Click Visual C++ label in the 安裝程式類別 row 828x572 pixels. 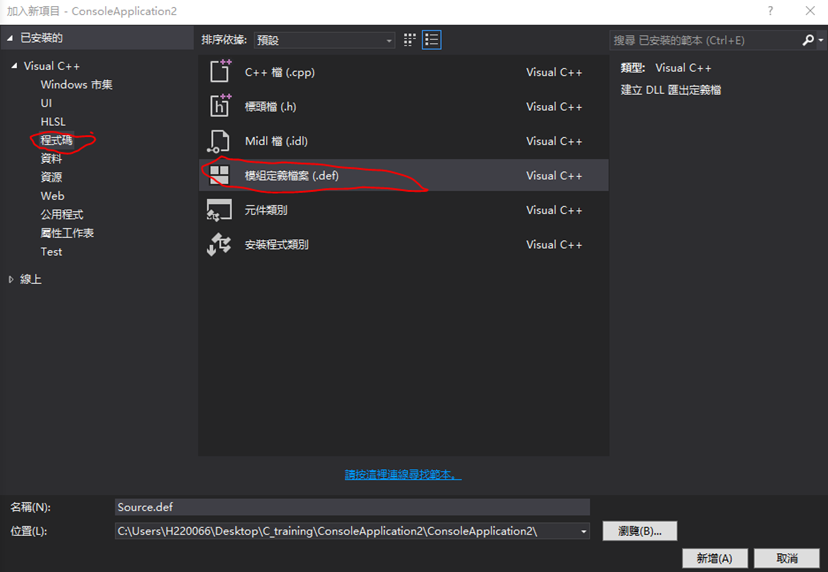554,245
